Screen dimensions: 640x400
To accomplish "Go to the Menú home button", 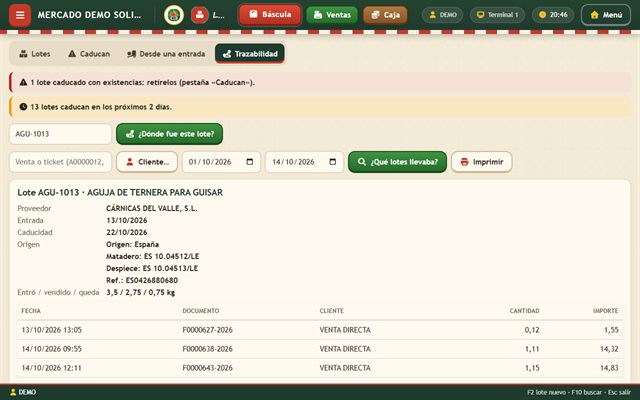I will click(x=606, y=15).
